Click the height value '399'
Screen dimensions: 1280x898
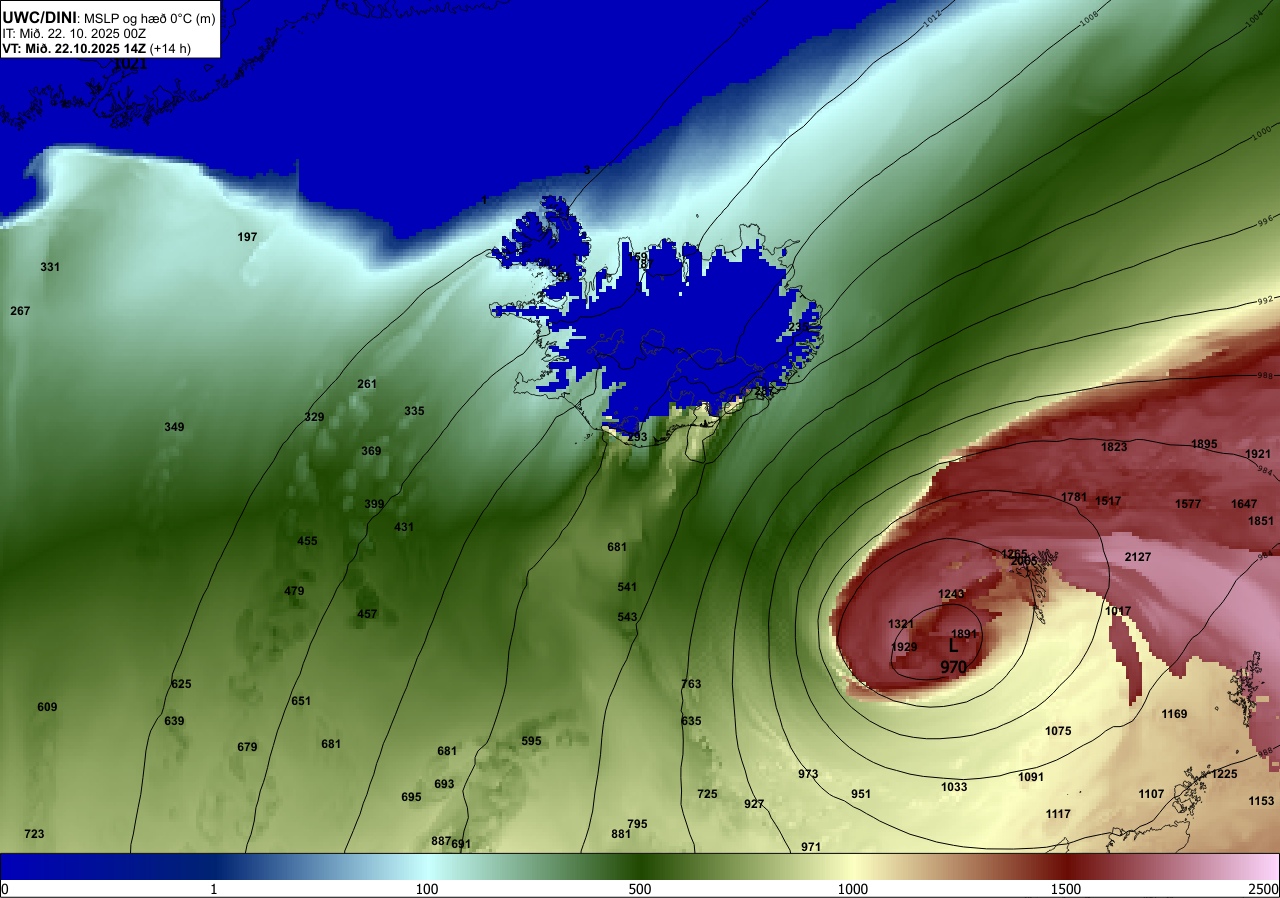[x=374, y=504]
